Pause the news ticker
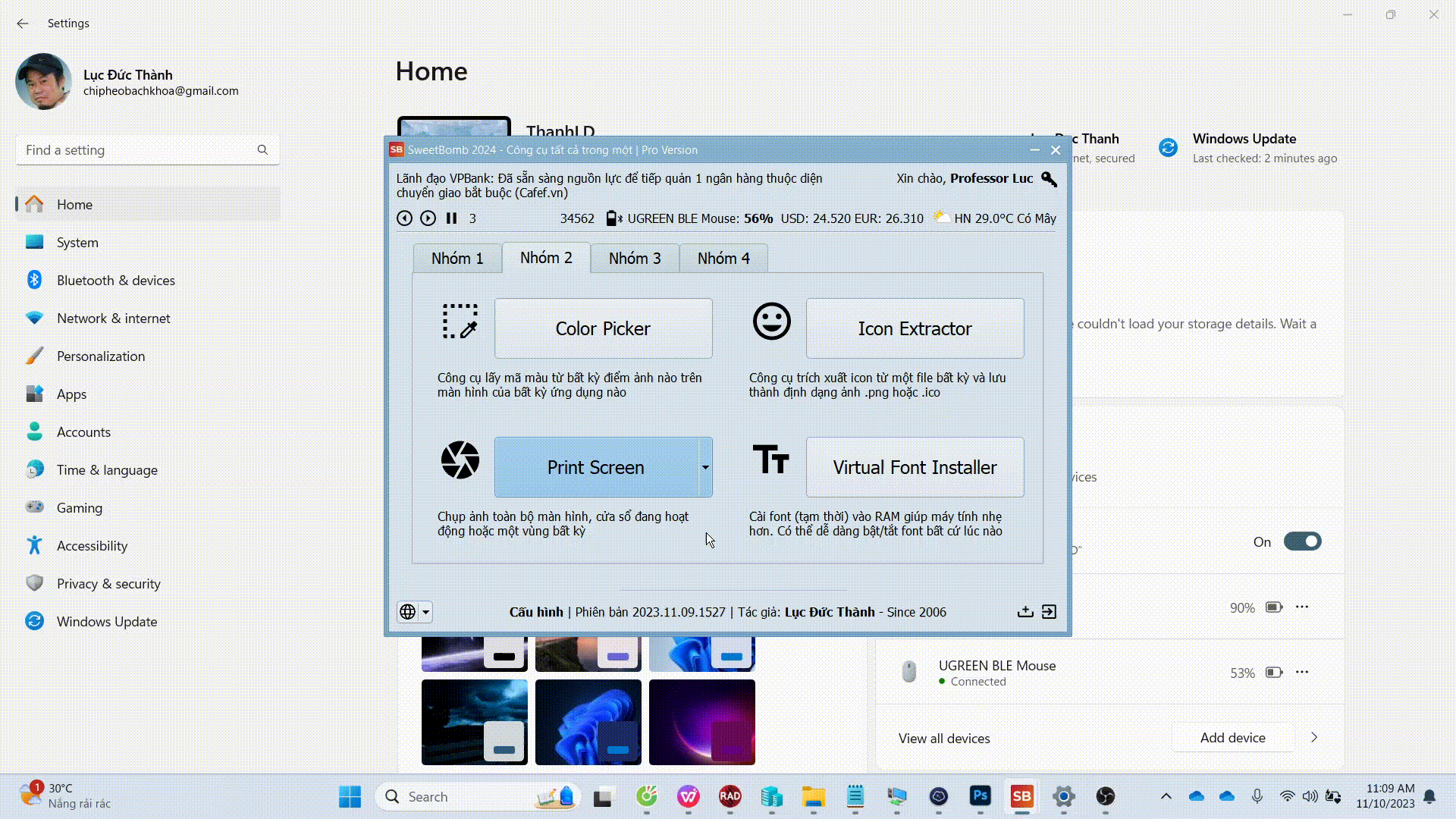Image resolution: width=1456 pixels, height=819 pixels. pos(451,218)
